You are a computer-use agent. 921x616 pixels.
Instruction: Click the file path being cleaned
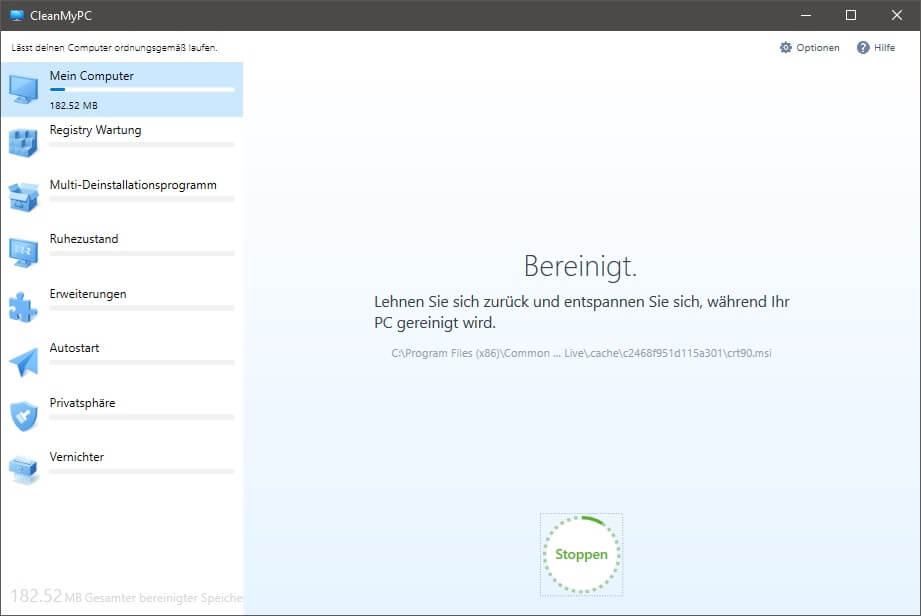pos(581,353)
